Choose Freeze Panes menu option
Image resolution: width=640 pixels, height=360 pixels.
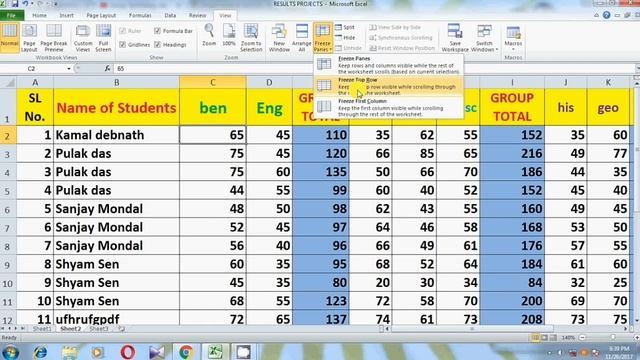[x=389, y=65]
